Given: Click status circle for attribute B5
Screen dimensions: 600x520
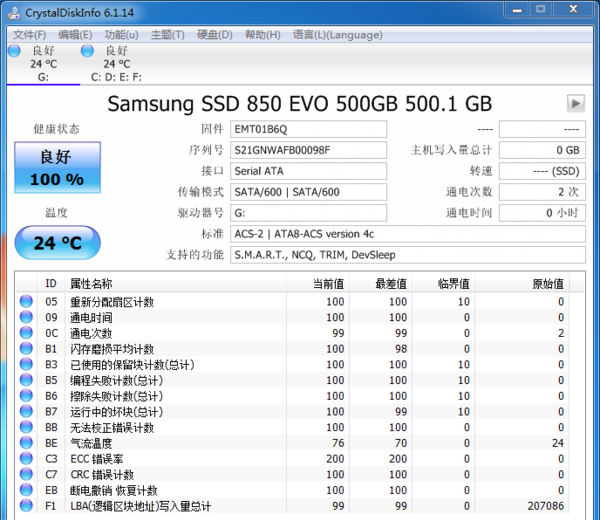Looking at the screenshot, I should [26, 380].
